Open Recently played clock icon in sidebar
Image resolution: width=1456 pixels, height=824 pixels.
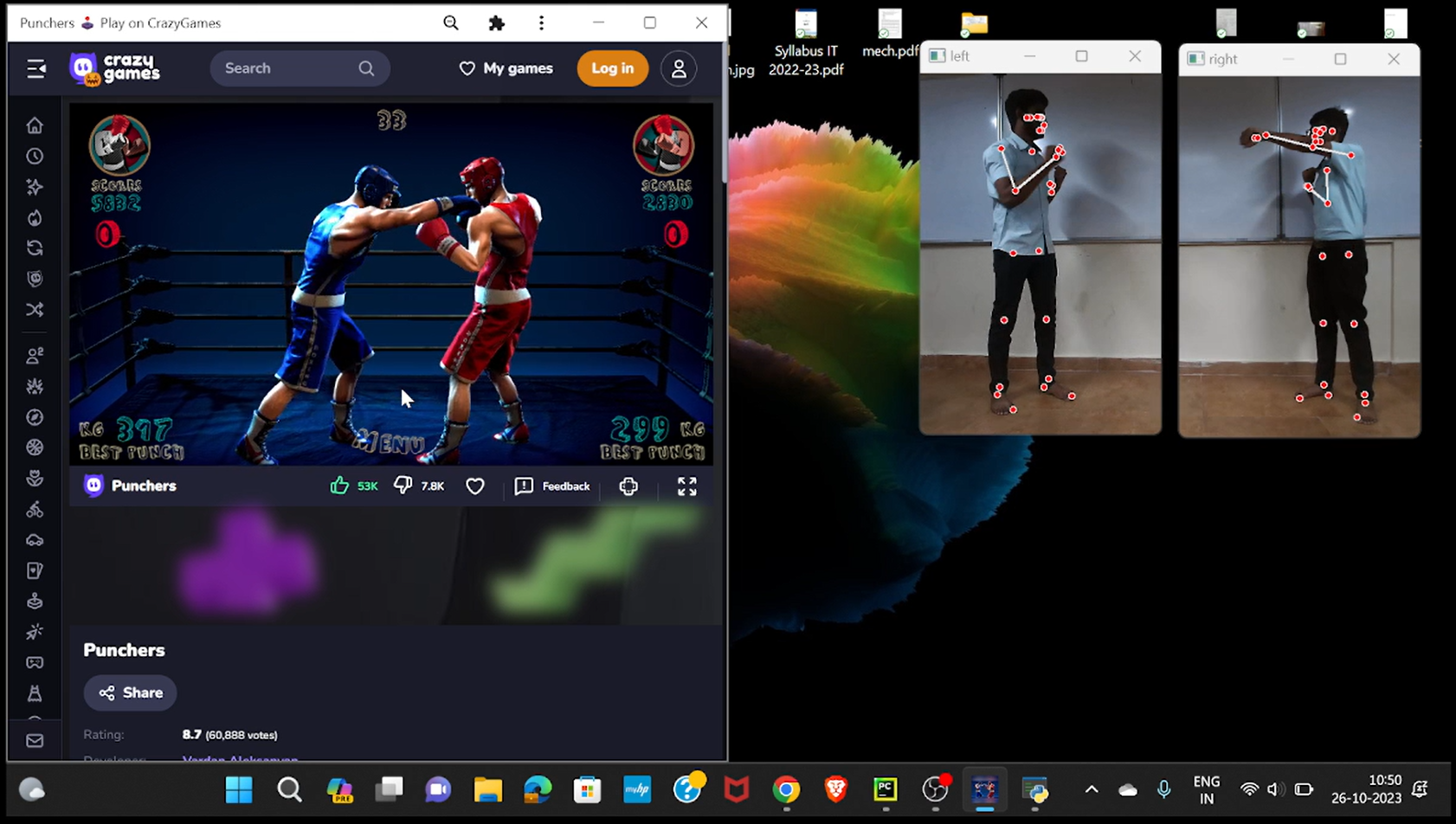[35, 157]
